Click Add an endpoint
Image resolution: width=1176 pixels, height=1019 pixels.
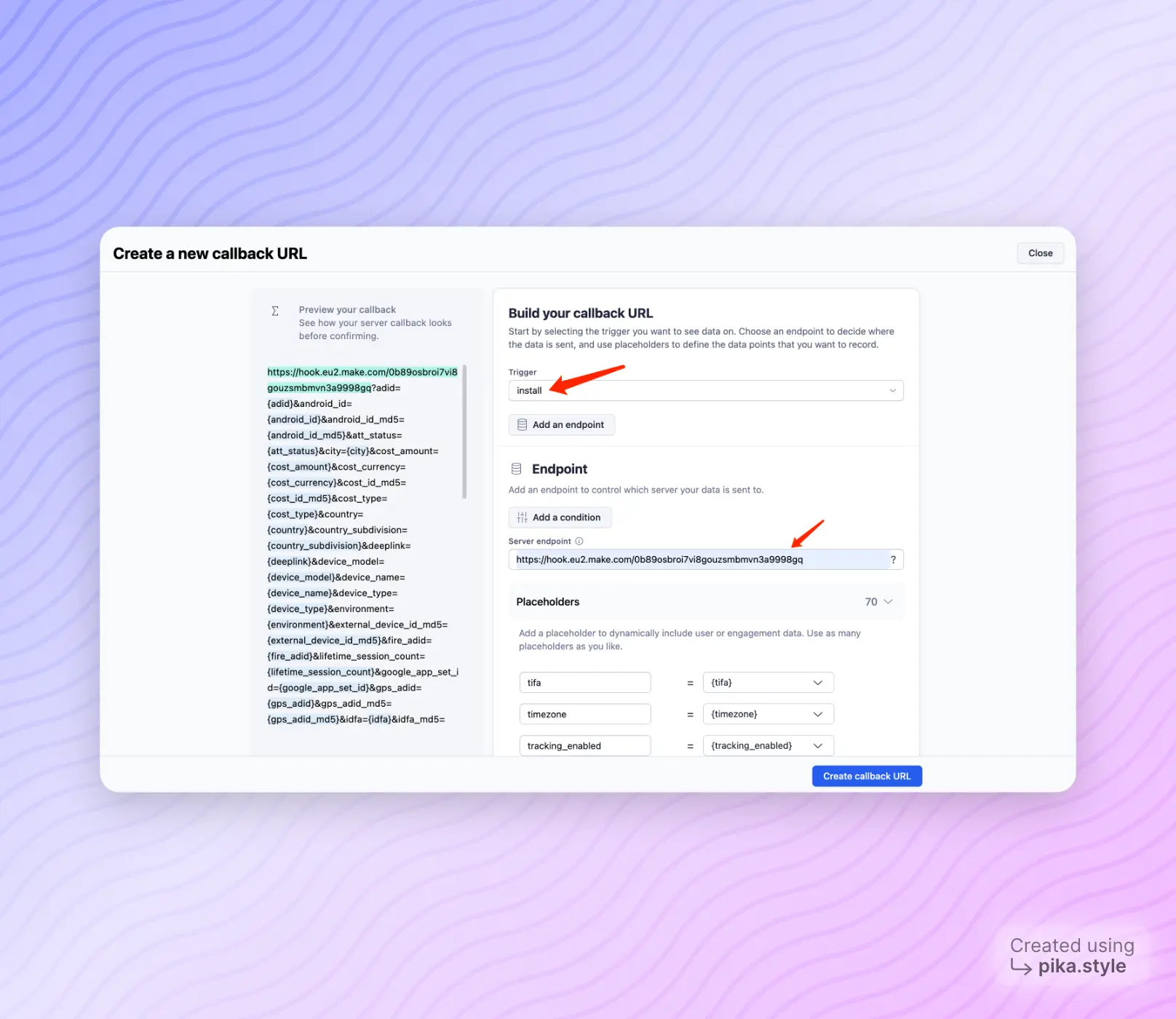click(562, 424)
